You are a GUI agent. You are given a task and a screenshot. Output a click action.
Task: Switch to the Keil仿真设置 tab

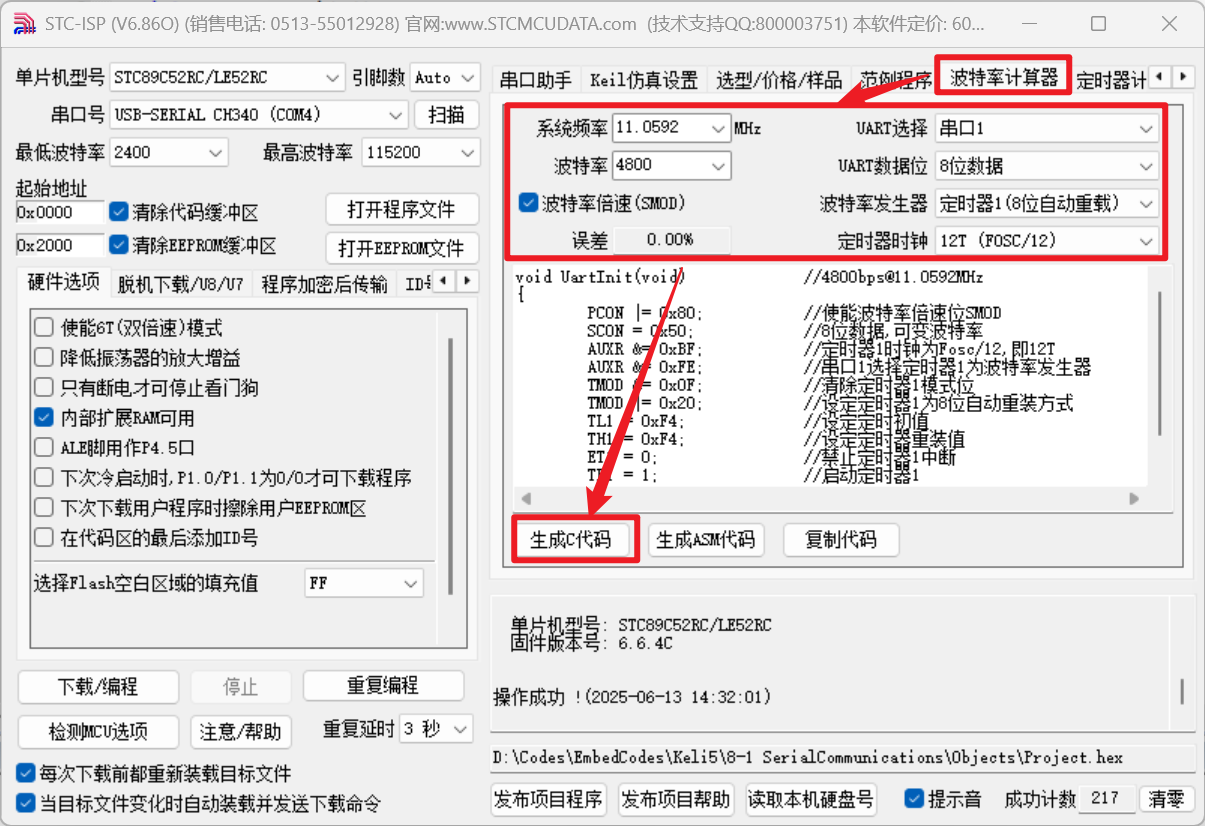644,81
